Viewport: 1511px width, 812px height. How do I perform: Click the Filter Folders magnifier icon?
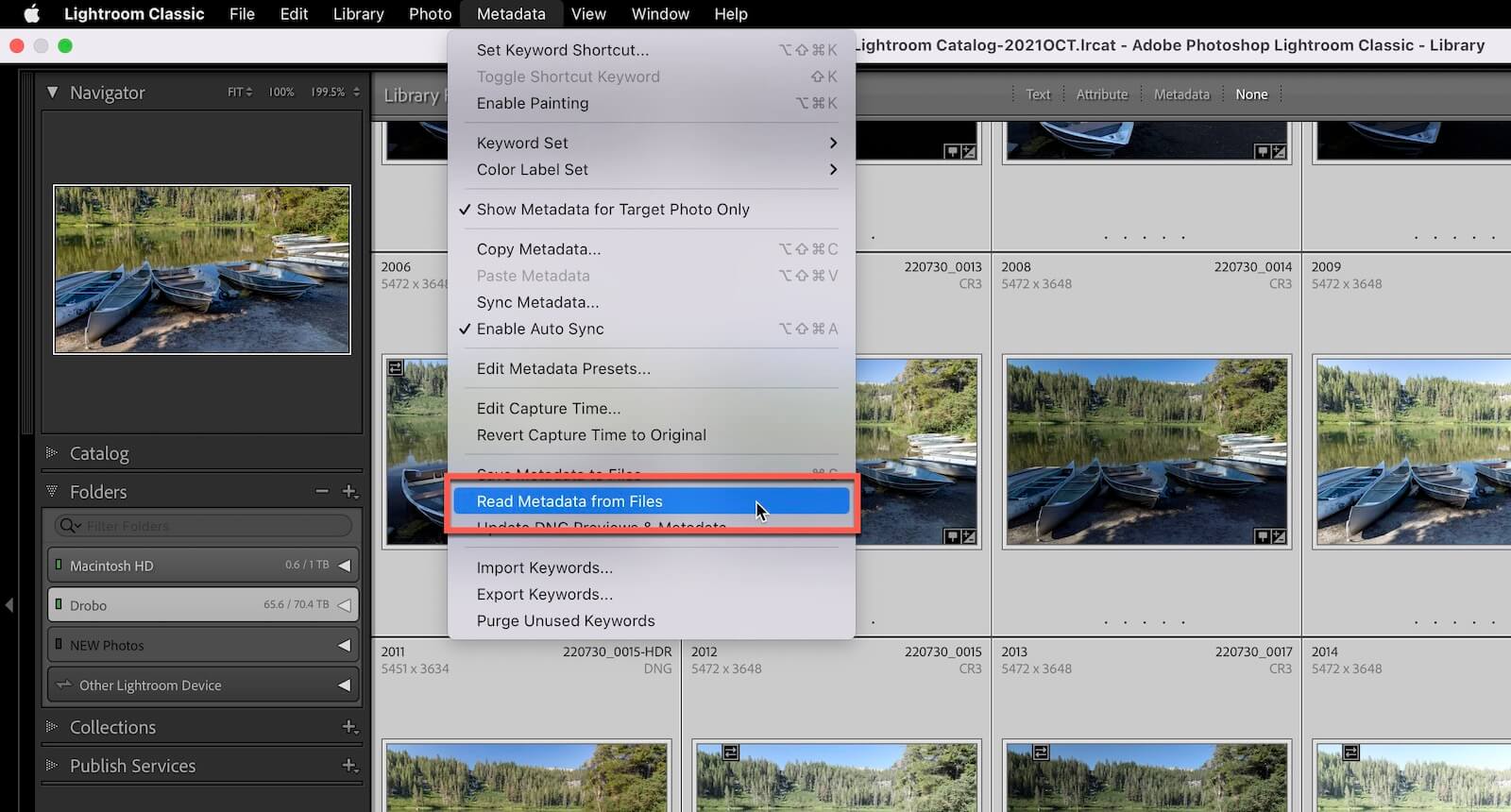tap(69, 526)
